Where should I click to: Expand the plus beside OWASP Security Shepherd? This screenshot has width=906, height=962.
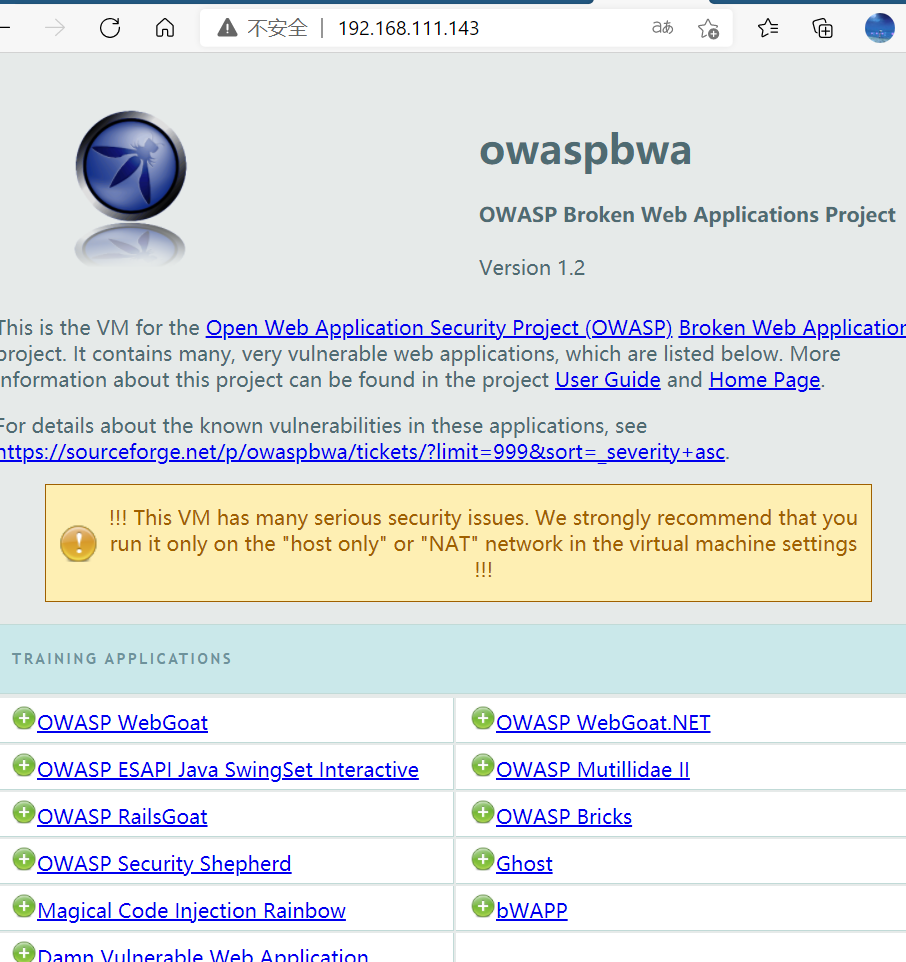point(24,860)
